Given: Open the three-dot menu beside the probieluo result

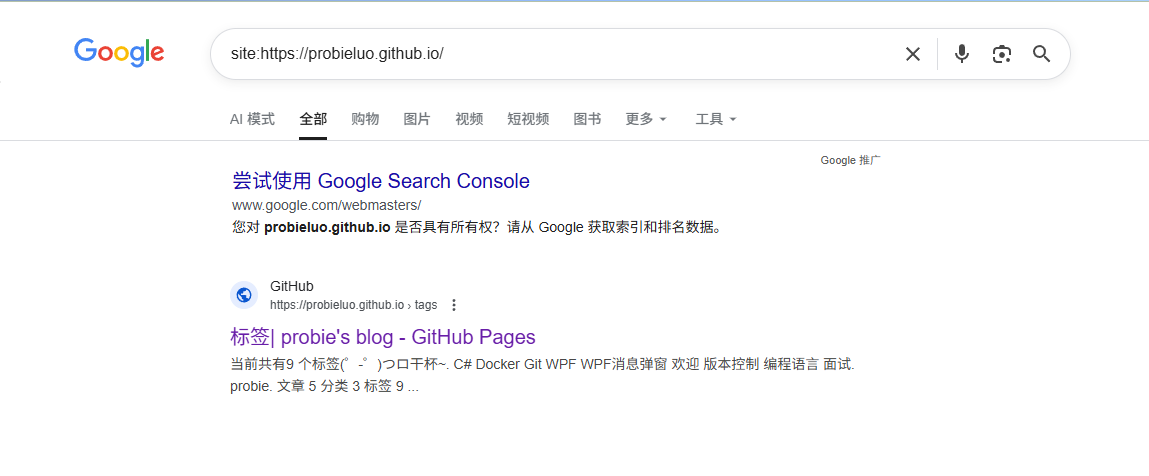Looking at the screenshot, I should click(454, 305).
